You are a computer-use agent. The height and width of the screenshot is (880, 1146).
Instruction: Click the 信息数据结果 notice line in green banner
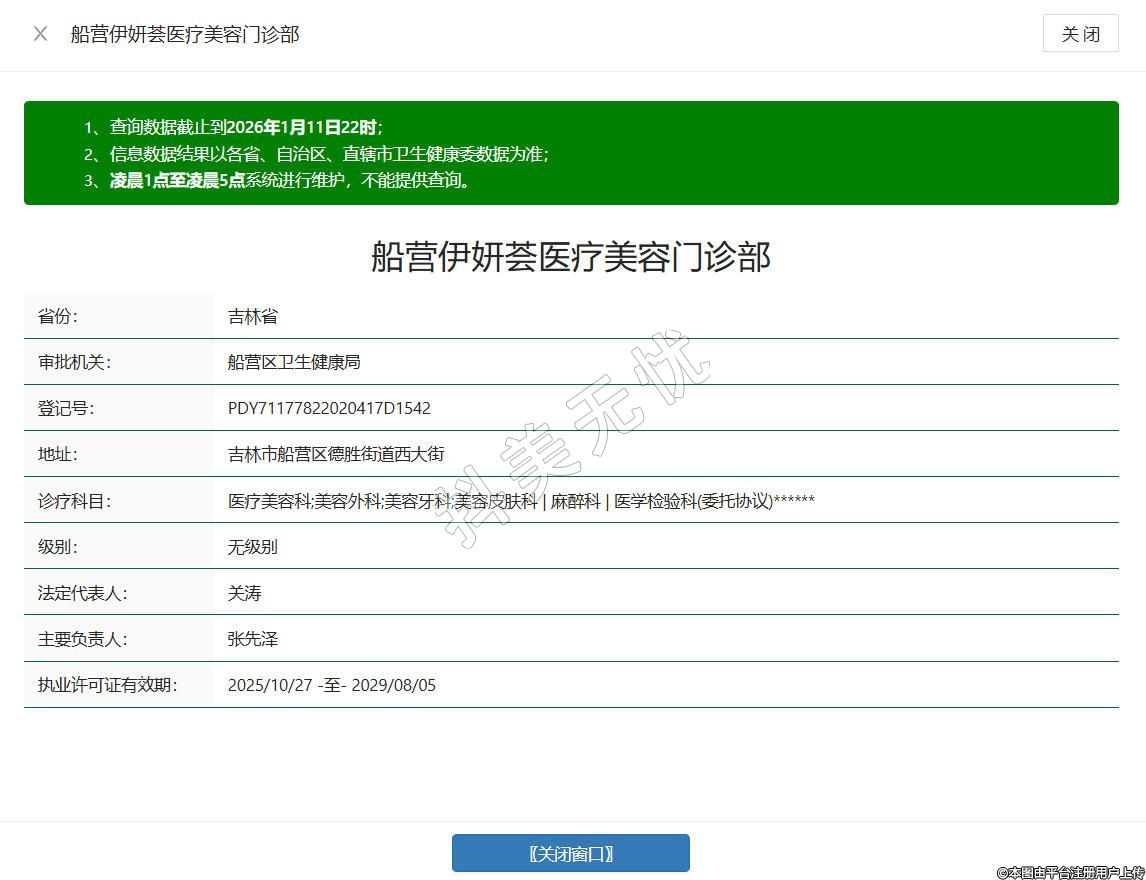(x=329, y=154)
